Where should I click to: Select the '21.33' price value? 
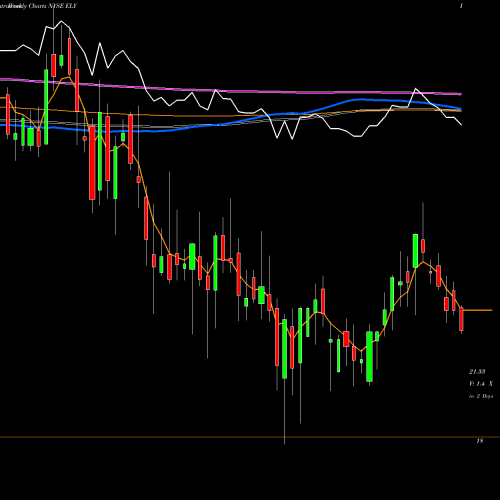coord(477,371)
